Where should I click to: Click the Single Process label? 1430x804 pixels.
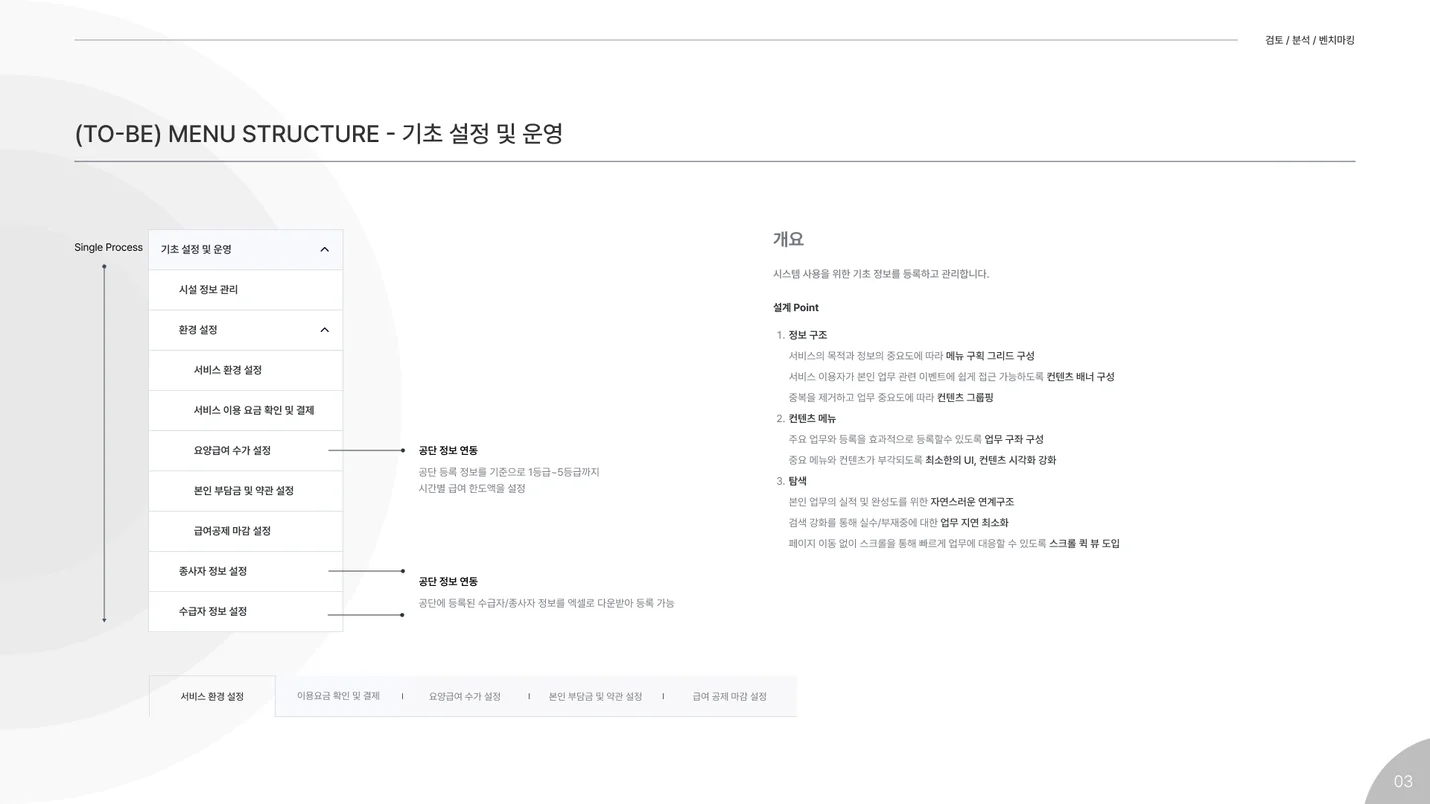pos(108,248)
